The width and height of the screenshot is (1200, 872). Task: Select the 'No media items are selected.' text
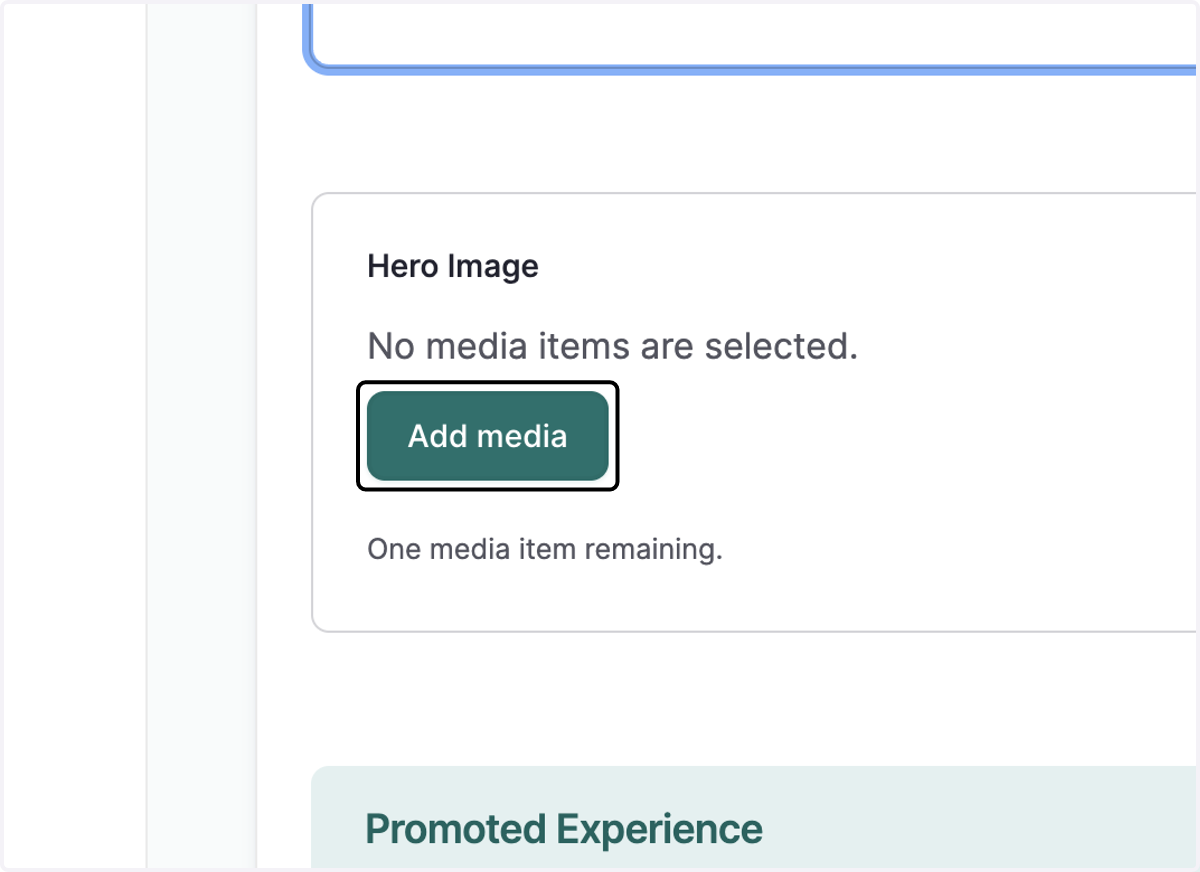click(613, 346)
